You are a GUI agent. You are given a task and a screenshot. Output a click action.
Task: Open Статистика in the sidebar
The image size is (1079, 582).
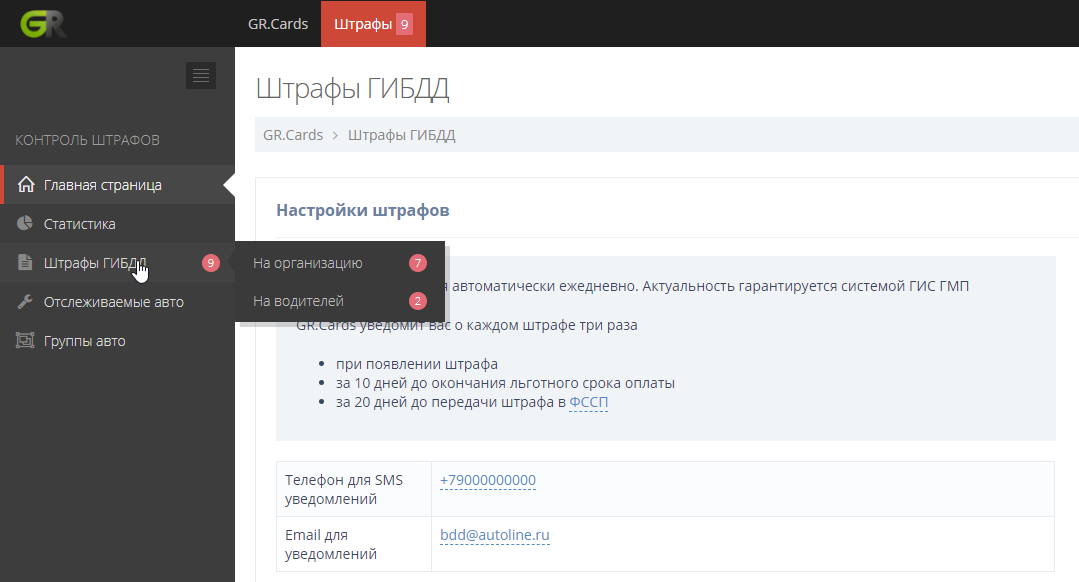click(80, 224)
